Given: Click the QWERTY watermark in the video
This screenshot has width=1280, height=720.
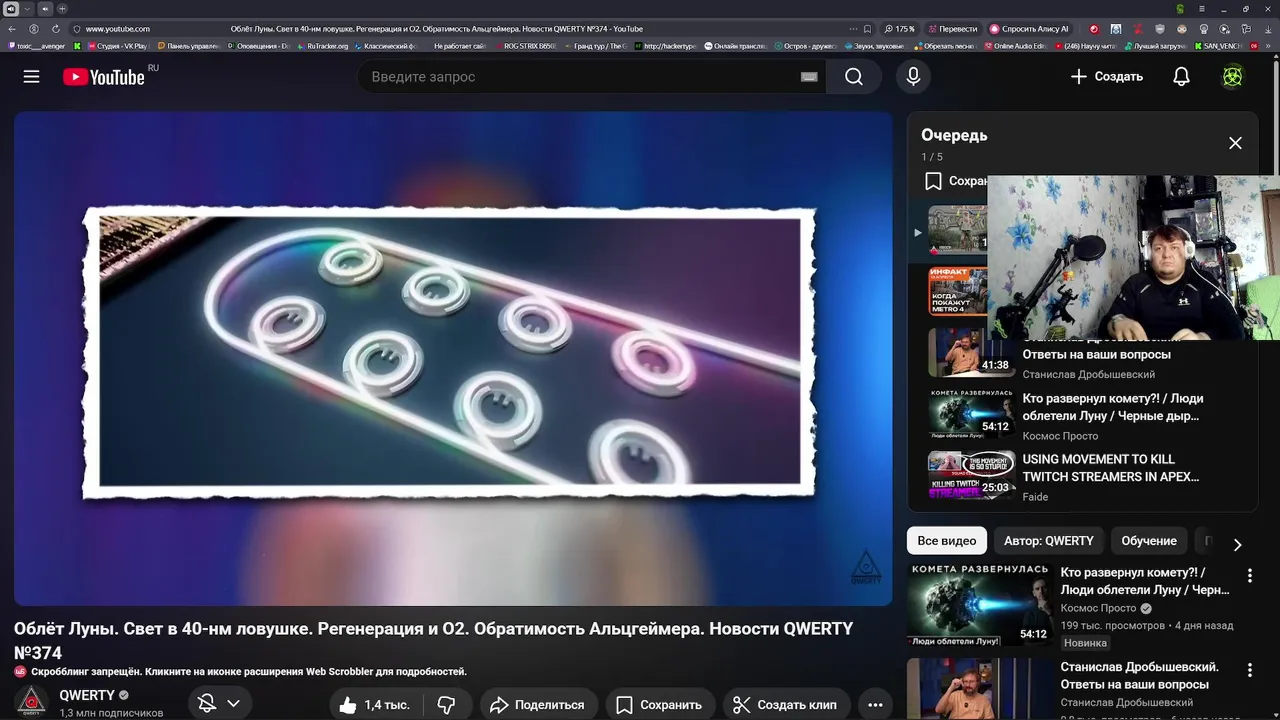Looking at the screenshot, I should pyautogui.click(x=866, y=567).
